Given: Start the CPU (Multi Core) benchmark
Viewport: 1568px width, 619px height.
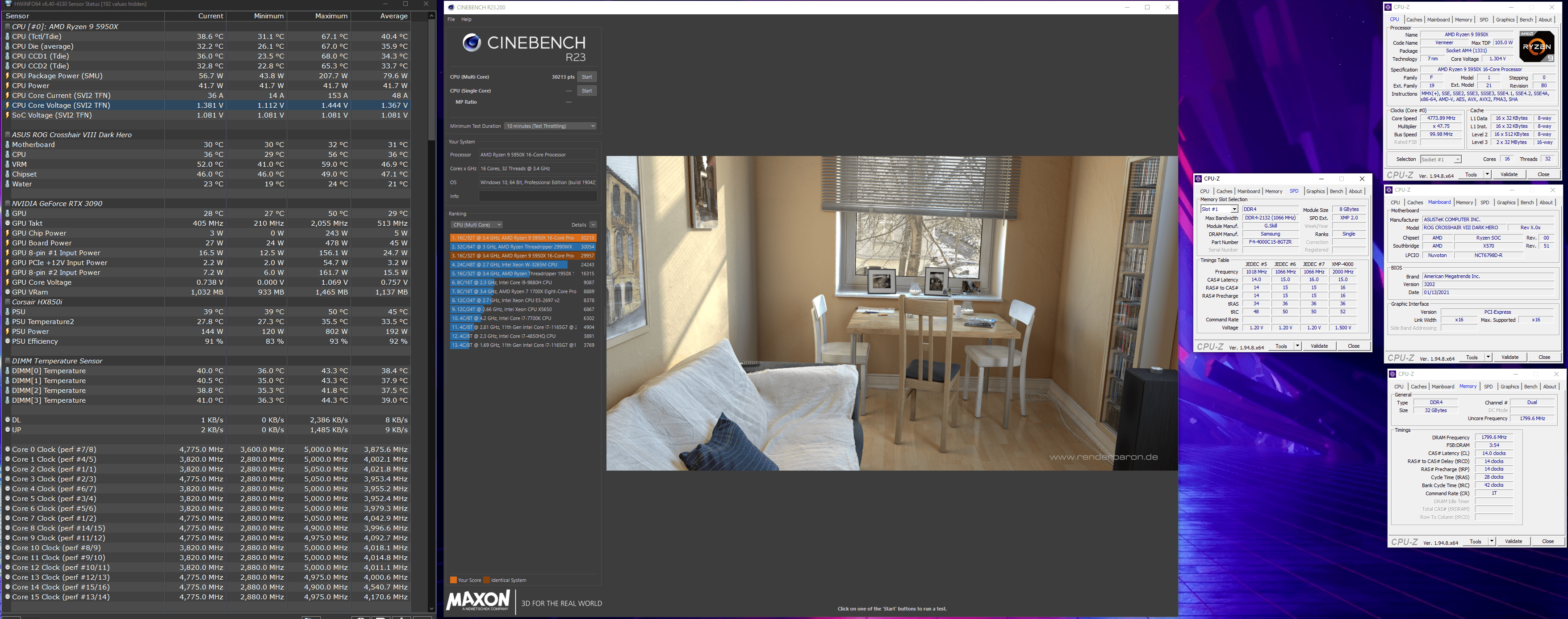Looking at the screenshot, I should [587, 77].
